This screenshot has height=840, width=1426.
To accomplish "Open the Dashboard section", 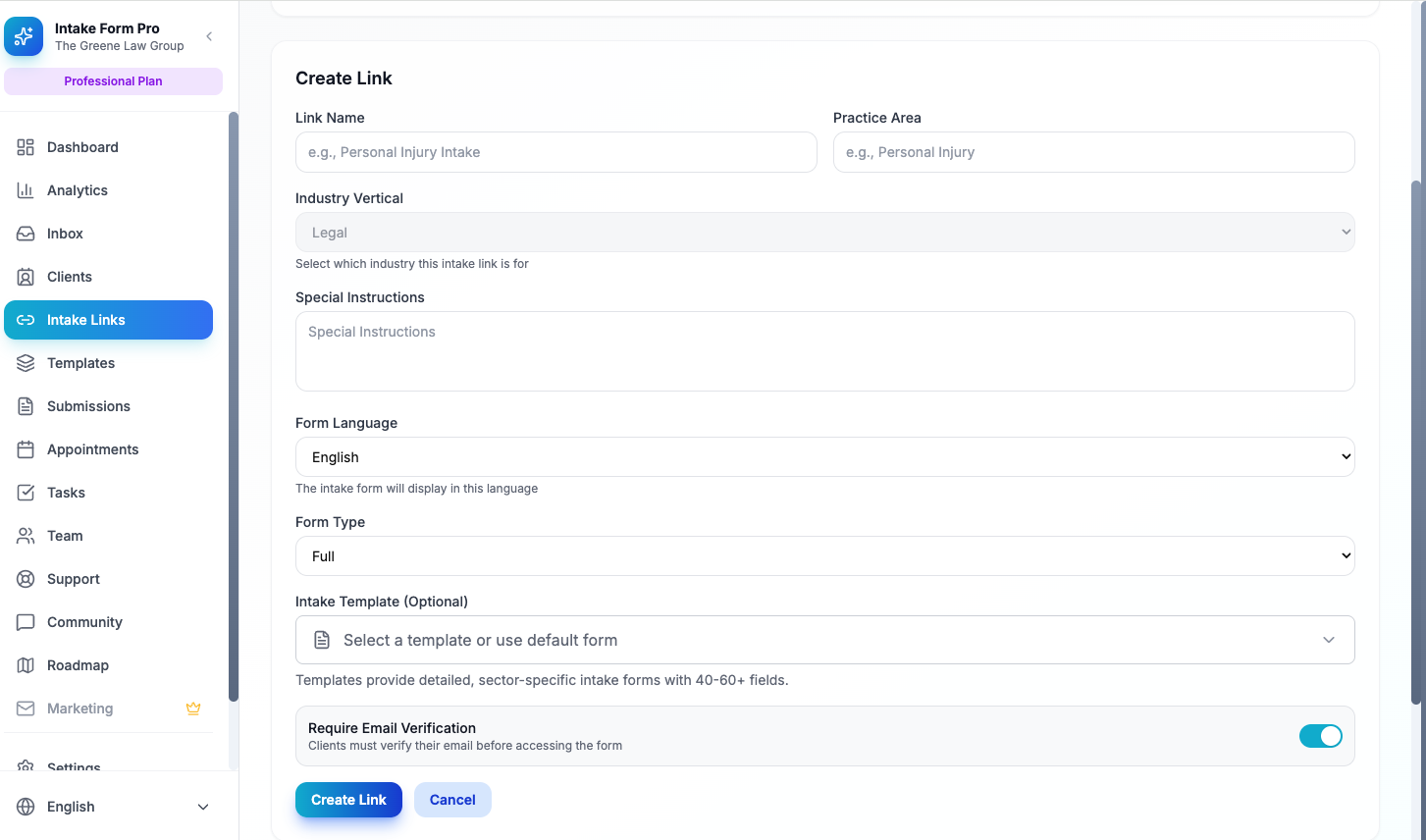I will [x=82, y=147].
